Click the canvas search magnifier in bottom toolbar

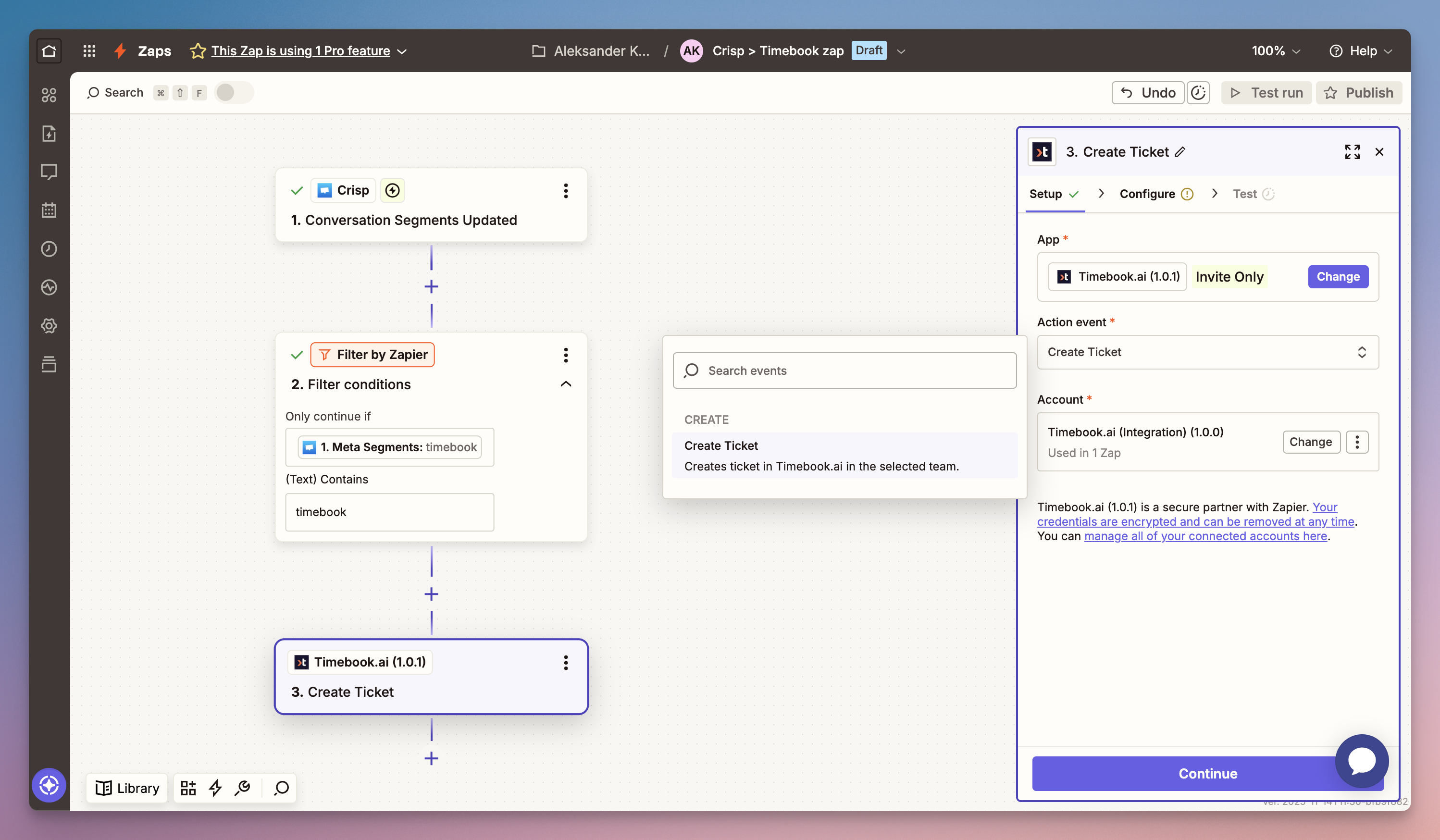pos(281,788)
